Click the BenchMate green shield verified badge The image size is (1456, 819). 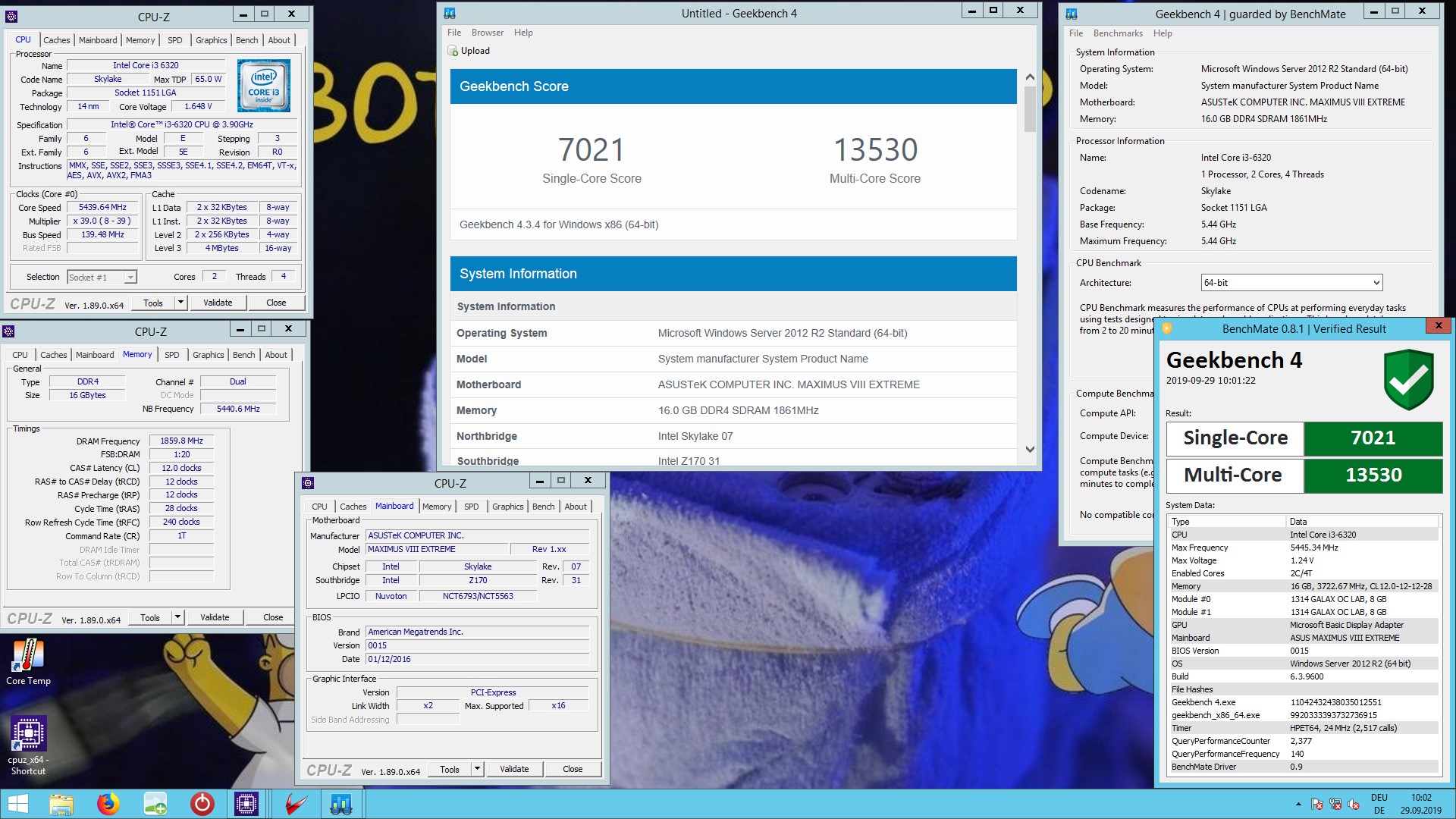click(1408, 379)
